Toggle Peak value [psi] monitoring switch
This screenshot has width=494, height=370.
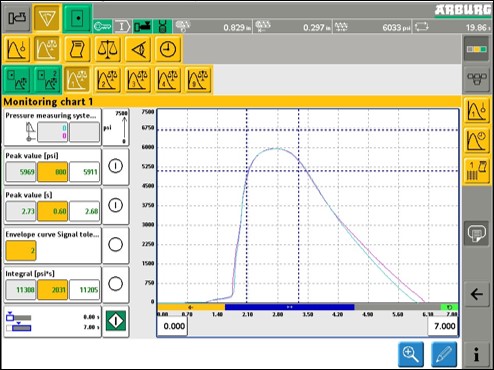tap(115, 166)
